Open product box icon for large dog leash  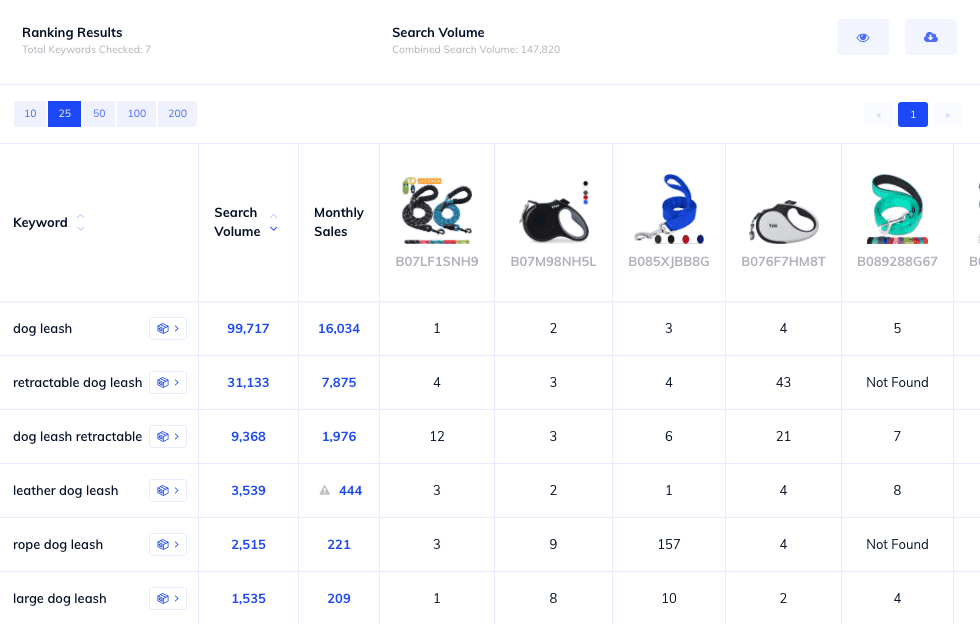[x=168, y=598]
